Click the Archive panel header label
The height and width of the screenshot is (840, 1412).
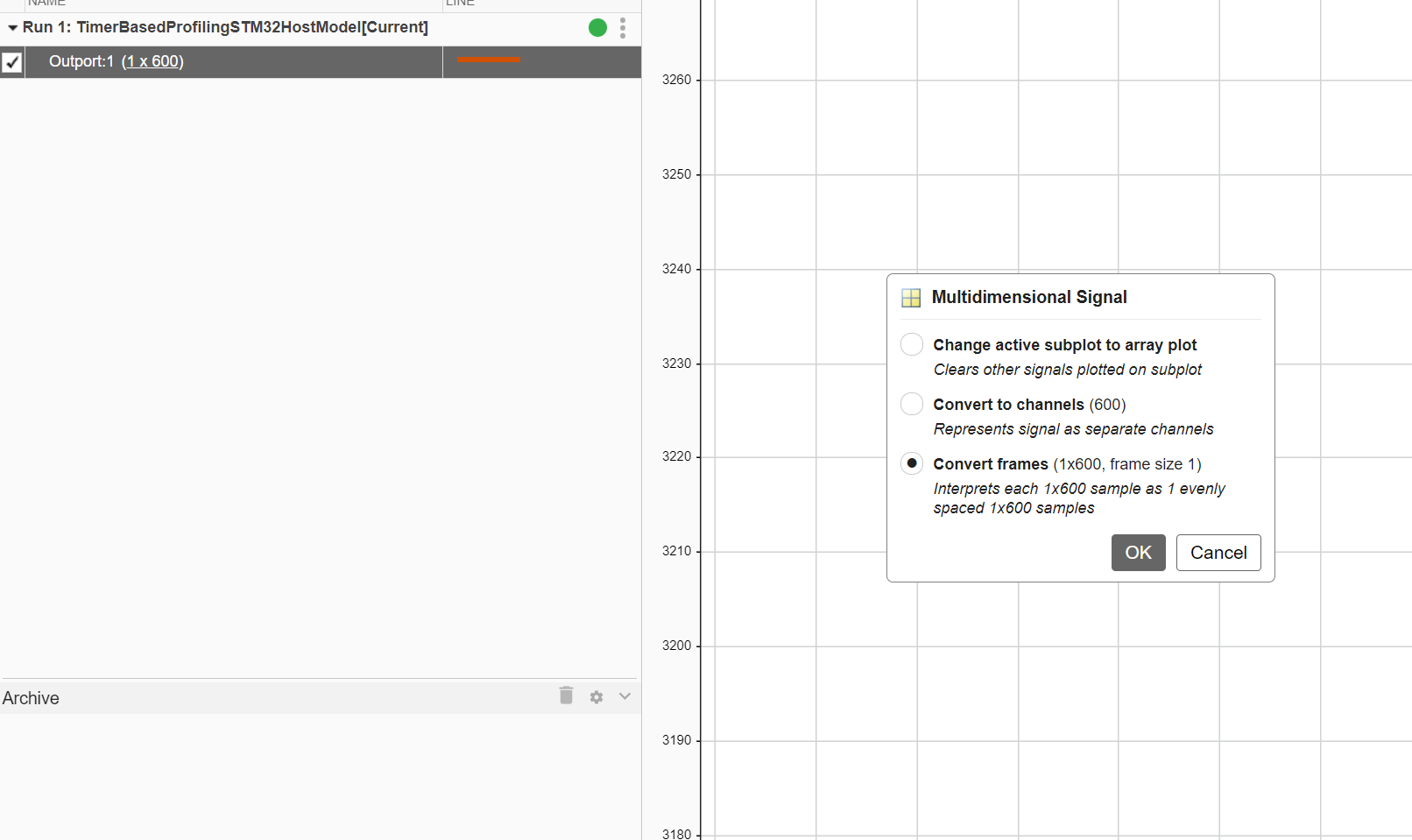click(31, 698)
